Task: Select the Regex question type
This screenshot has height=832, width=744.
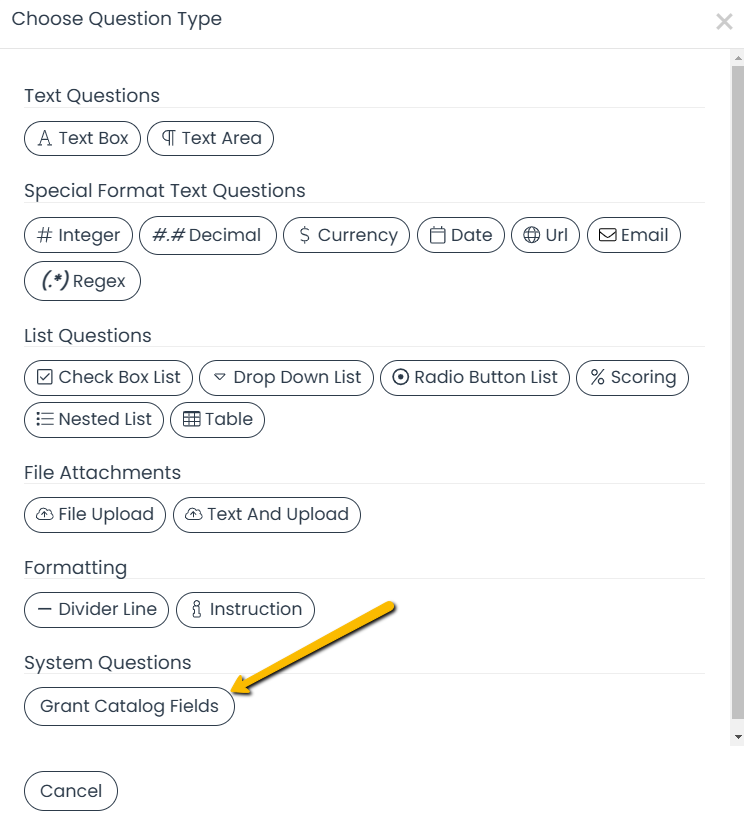Action: pos(82,281)
